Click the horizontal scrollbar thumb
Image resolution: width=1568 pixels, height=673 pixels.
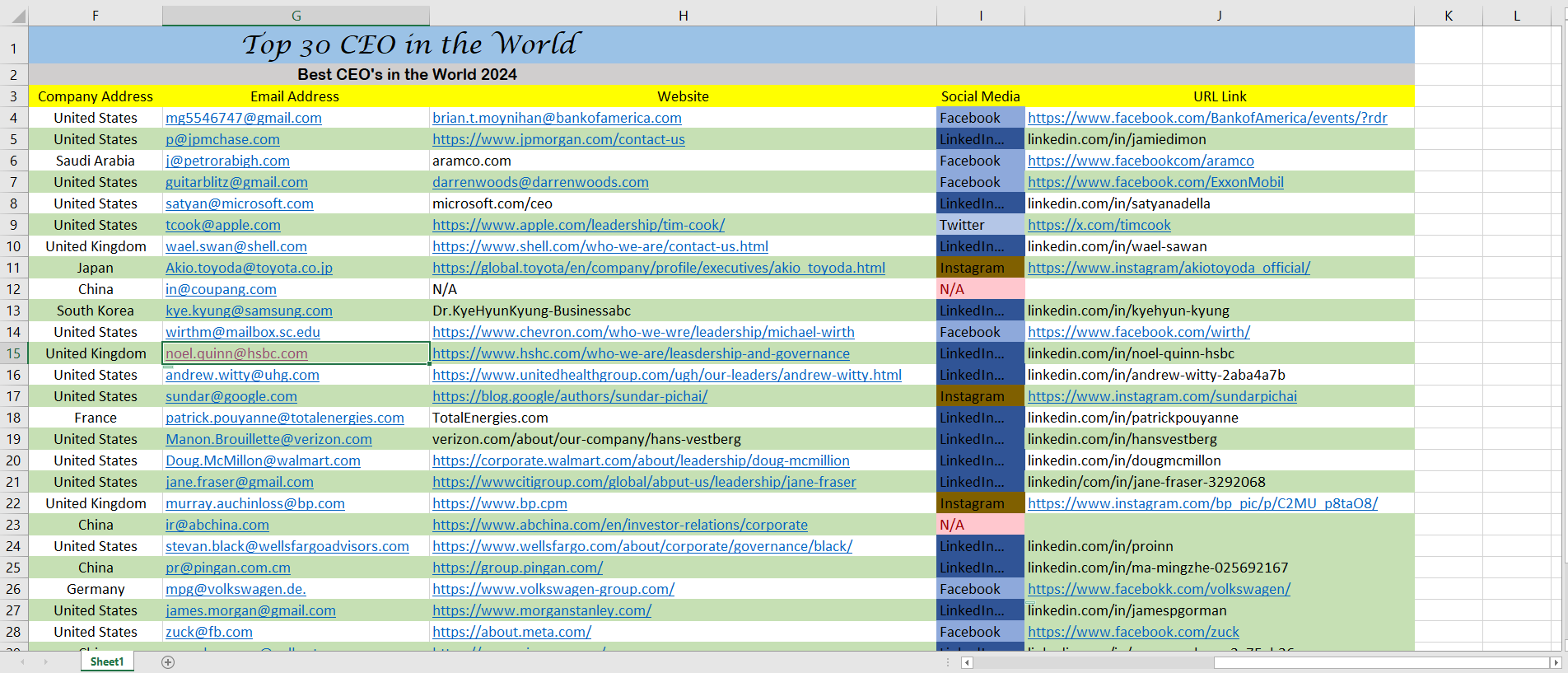pos(1382,662)
